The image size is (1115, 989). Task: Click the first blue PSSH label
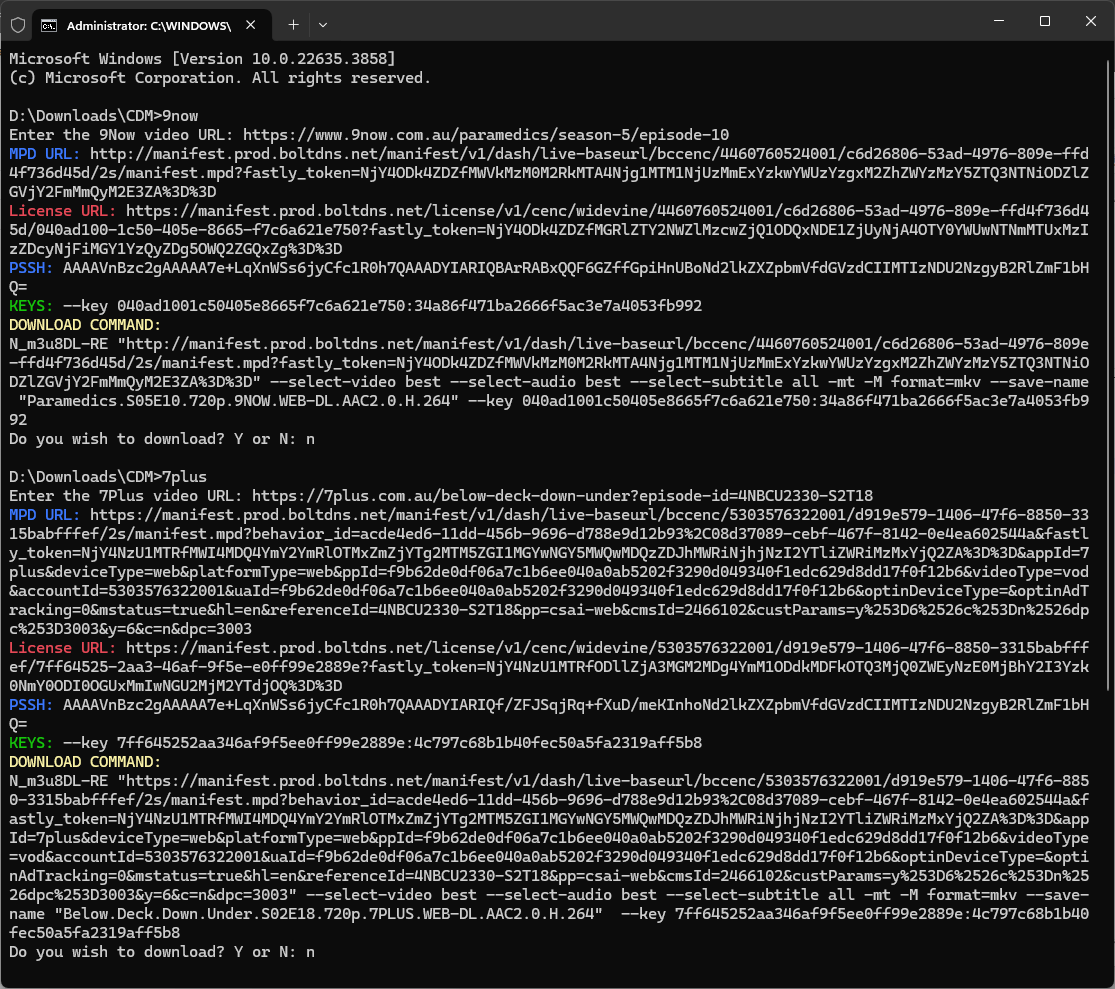(x=31, y=268)
